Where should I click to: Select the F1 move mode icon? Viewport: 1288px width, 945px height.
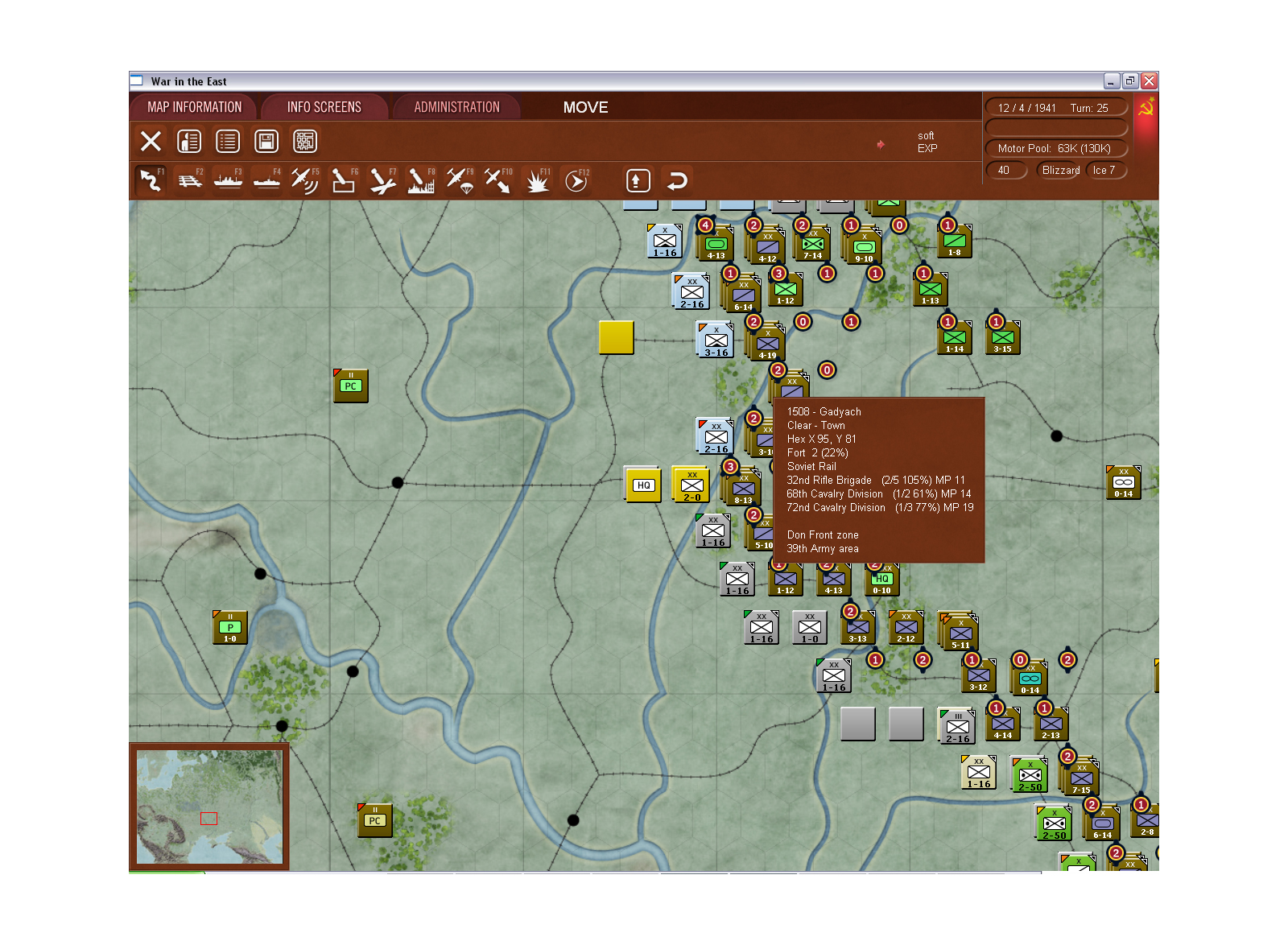151,180
